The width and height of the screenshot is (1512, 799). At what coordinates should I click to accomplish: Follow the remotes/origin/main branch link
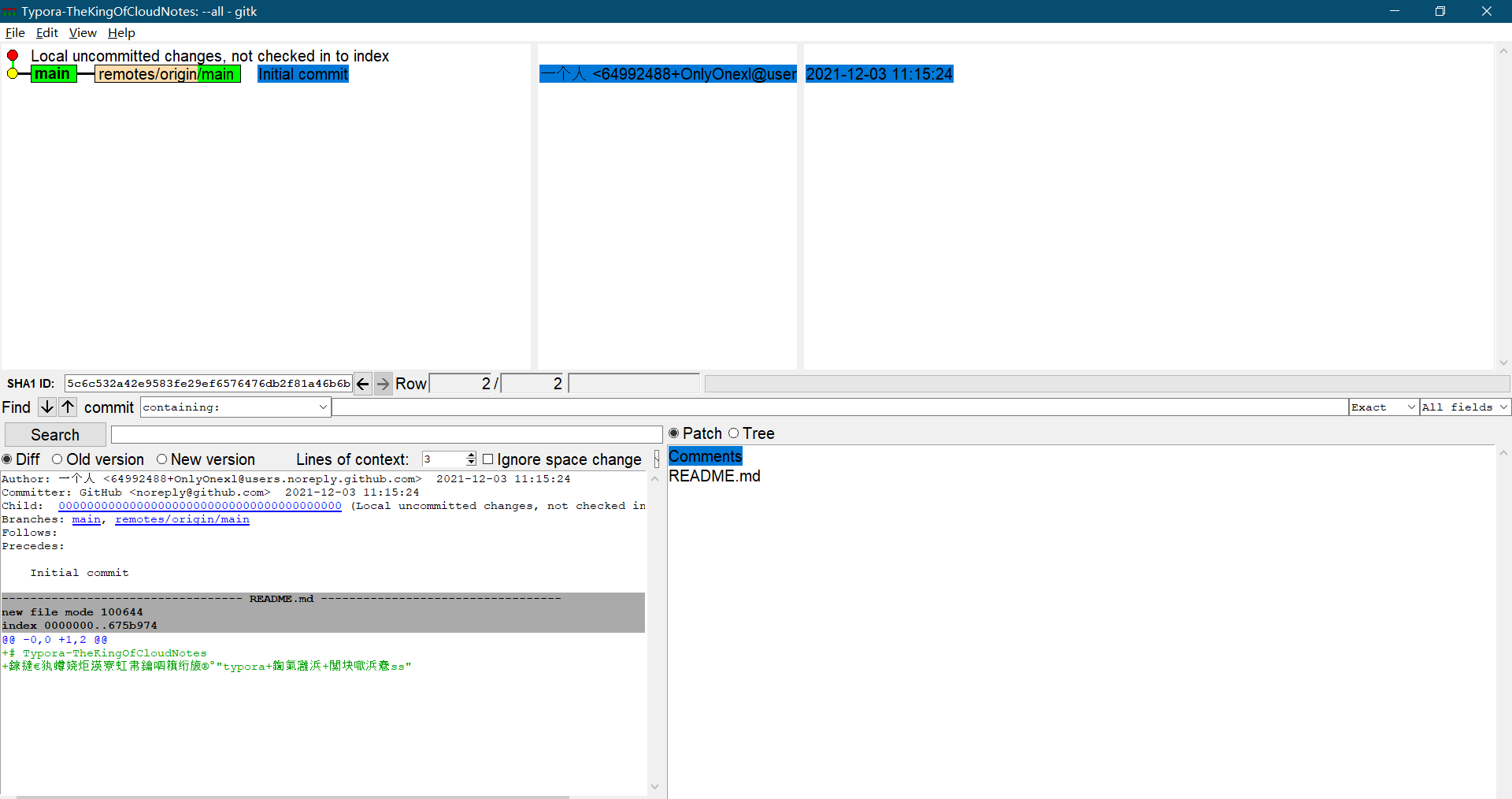pyautogui.click(x=182, y=519)
